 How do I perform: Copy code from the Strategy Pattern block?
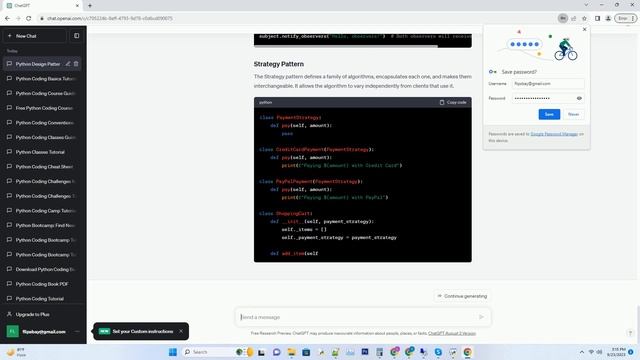click(453, 102)
